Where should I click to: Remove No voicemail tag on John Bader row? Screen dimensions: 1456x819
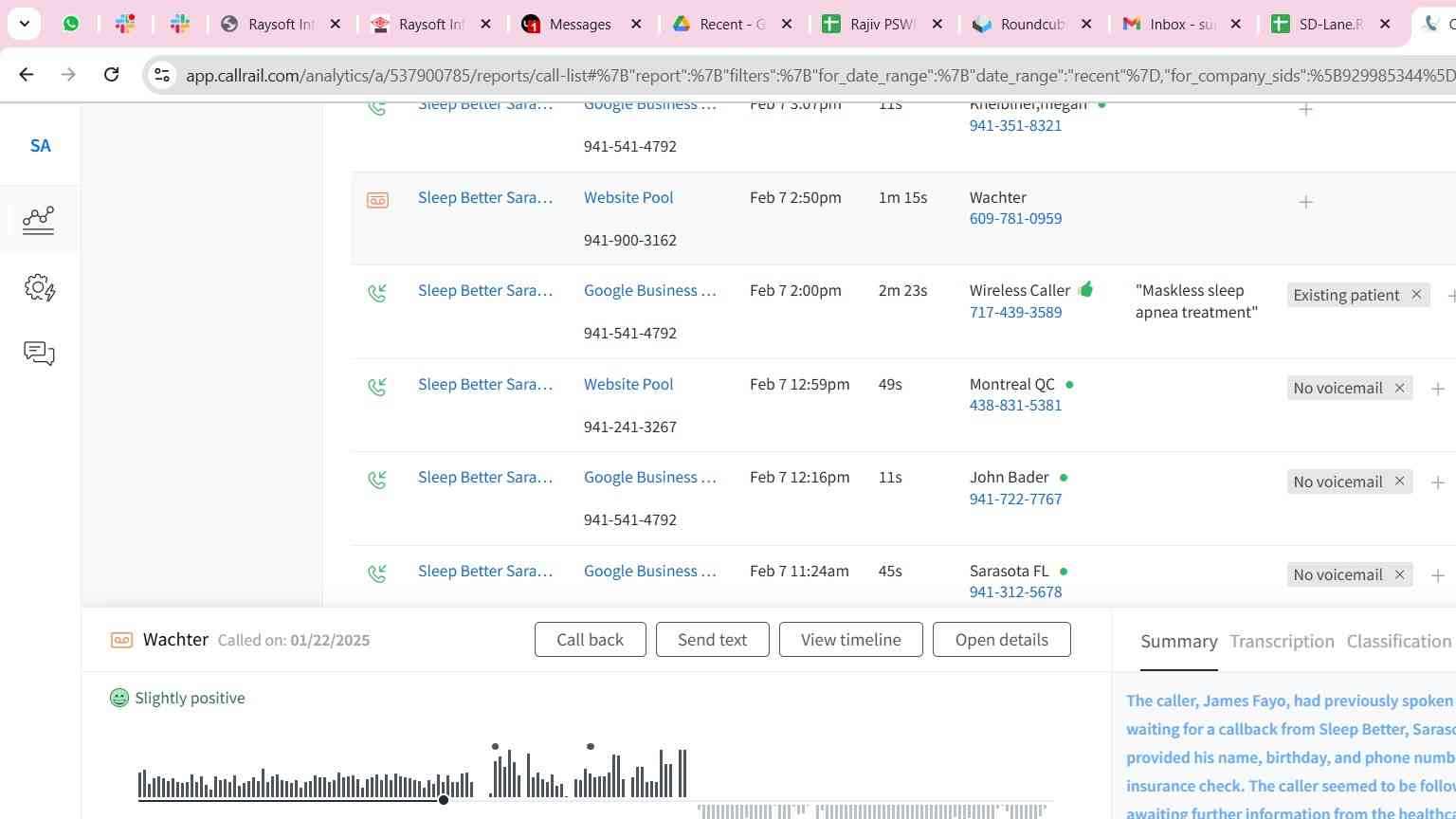click(1399, 482)
